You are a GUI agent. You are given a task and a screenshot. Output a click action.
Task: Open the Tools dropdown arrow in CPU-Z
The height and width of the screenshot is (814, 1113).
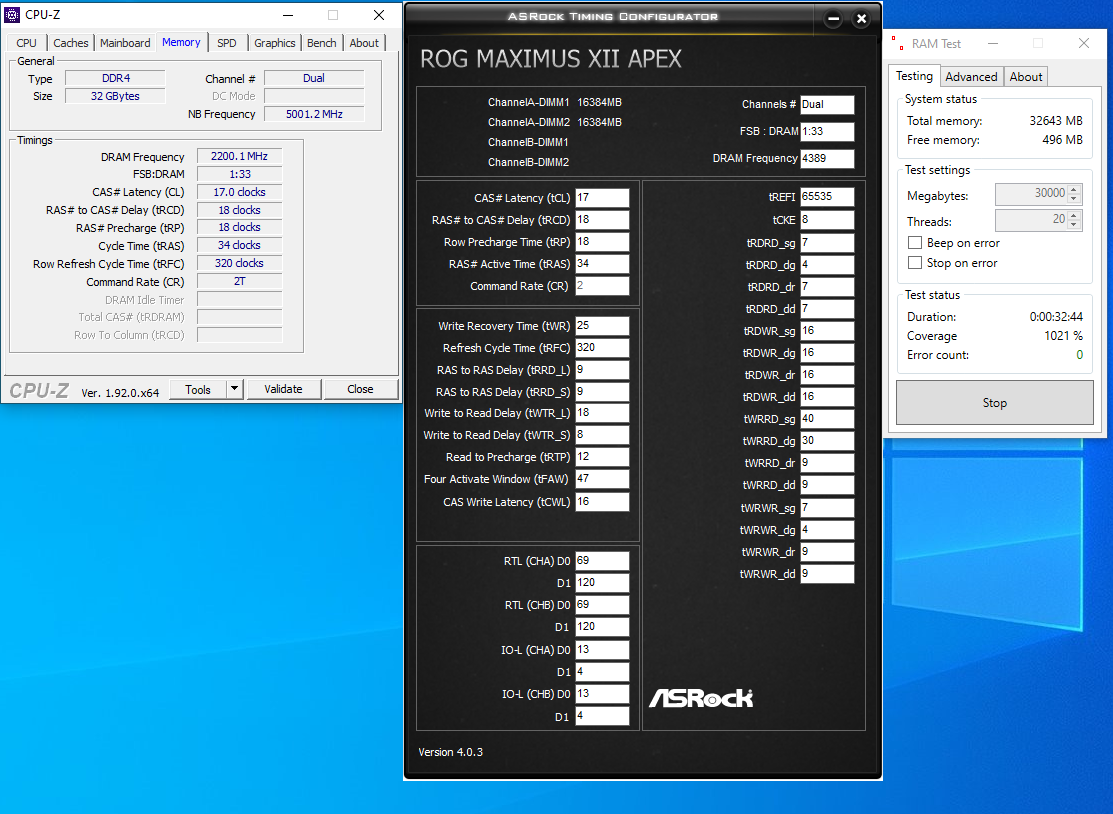point(234,389)
